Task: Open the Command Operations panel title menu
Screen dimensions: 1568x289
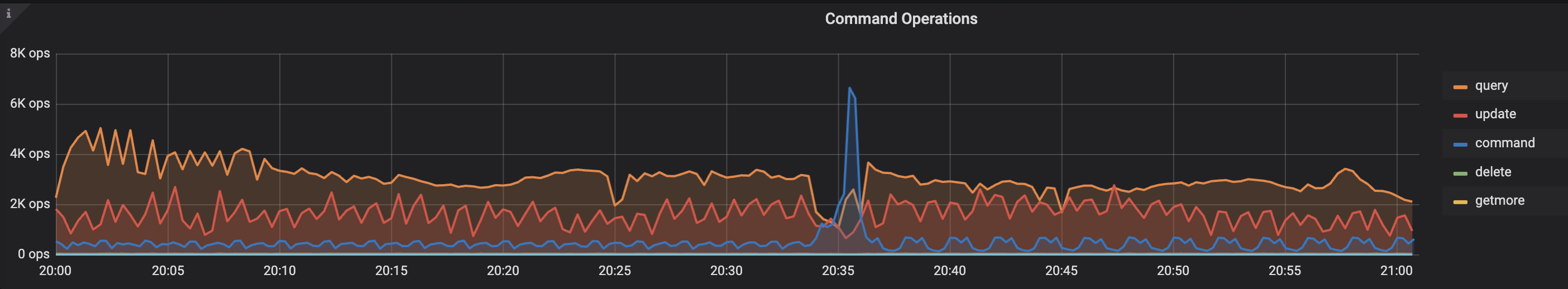Action: point(900,19)
